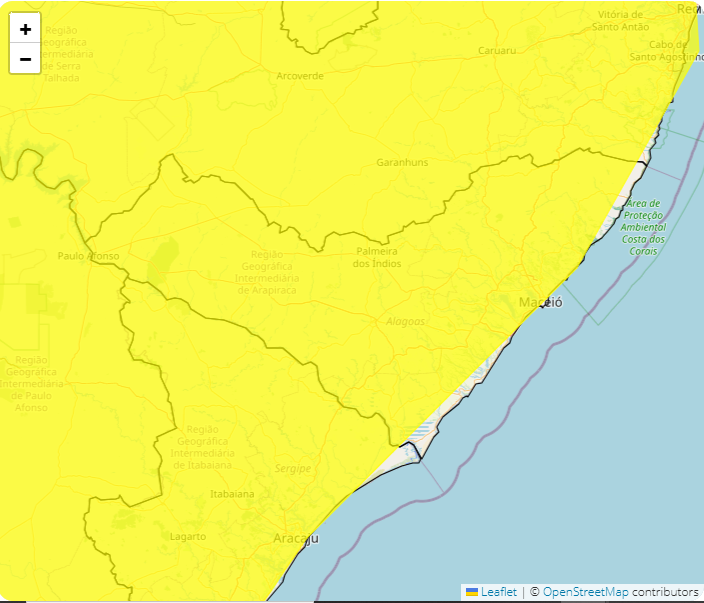Click the Arcoverde town label

[300, 75]
